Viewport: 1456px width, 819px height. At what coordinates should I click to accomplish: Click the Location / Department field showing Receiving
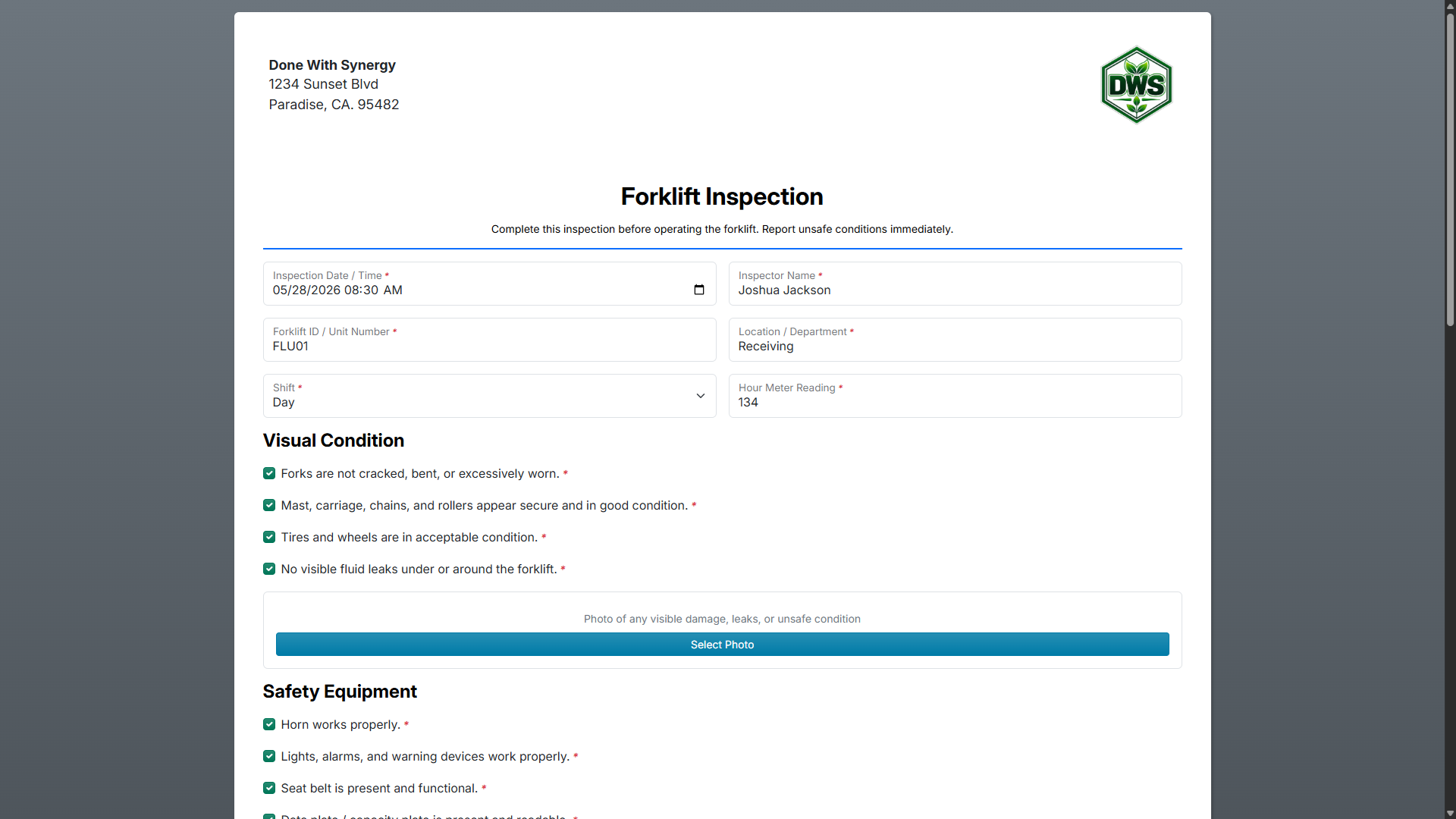955,340
